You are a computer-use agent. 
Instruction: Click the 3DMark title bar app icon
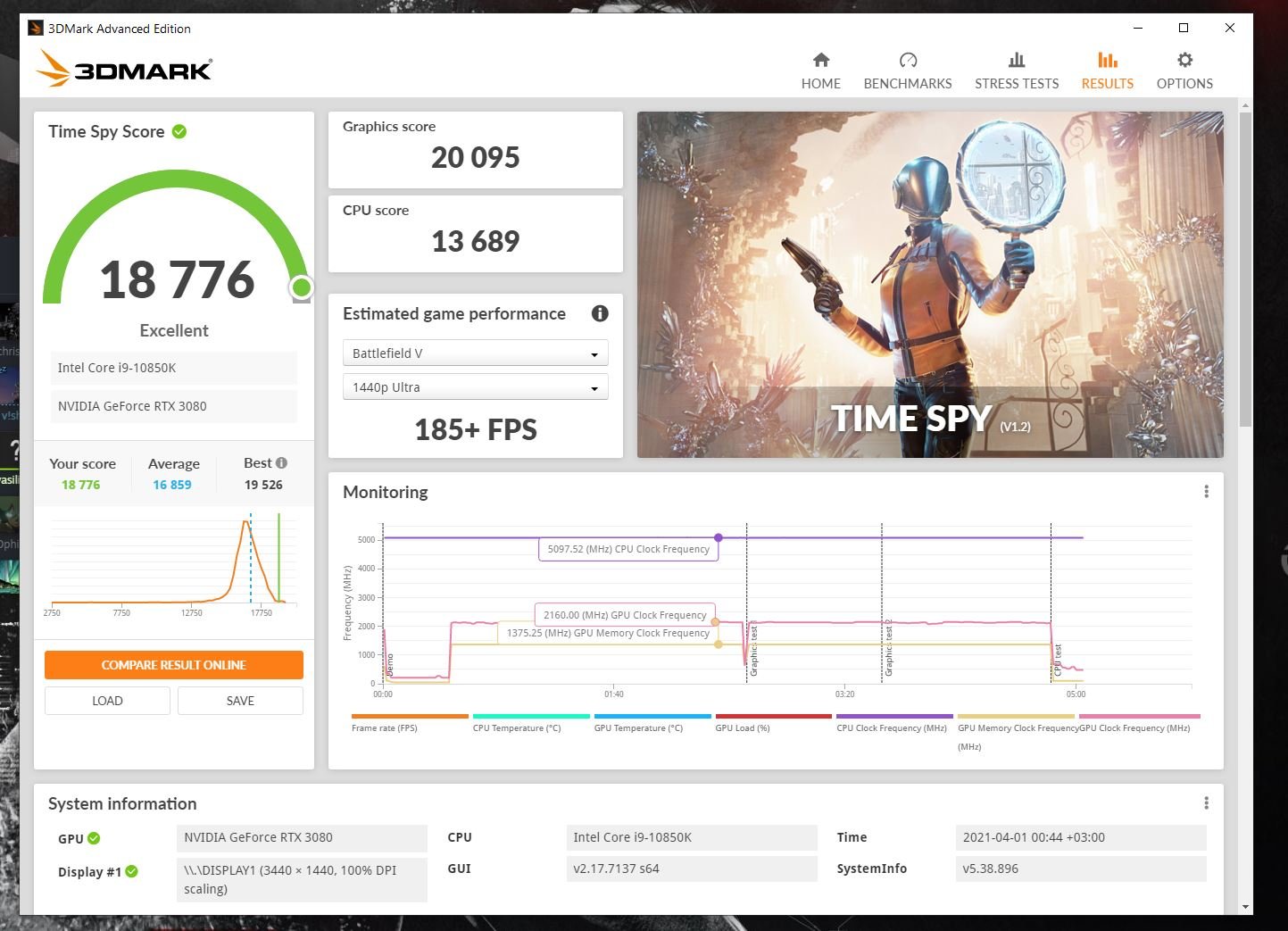coord(36,28)
